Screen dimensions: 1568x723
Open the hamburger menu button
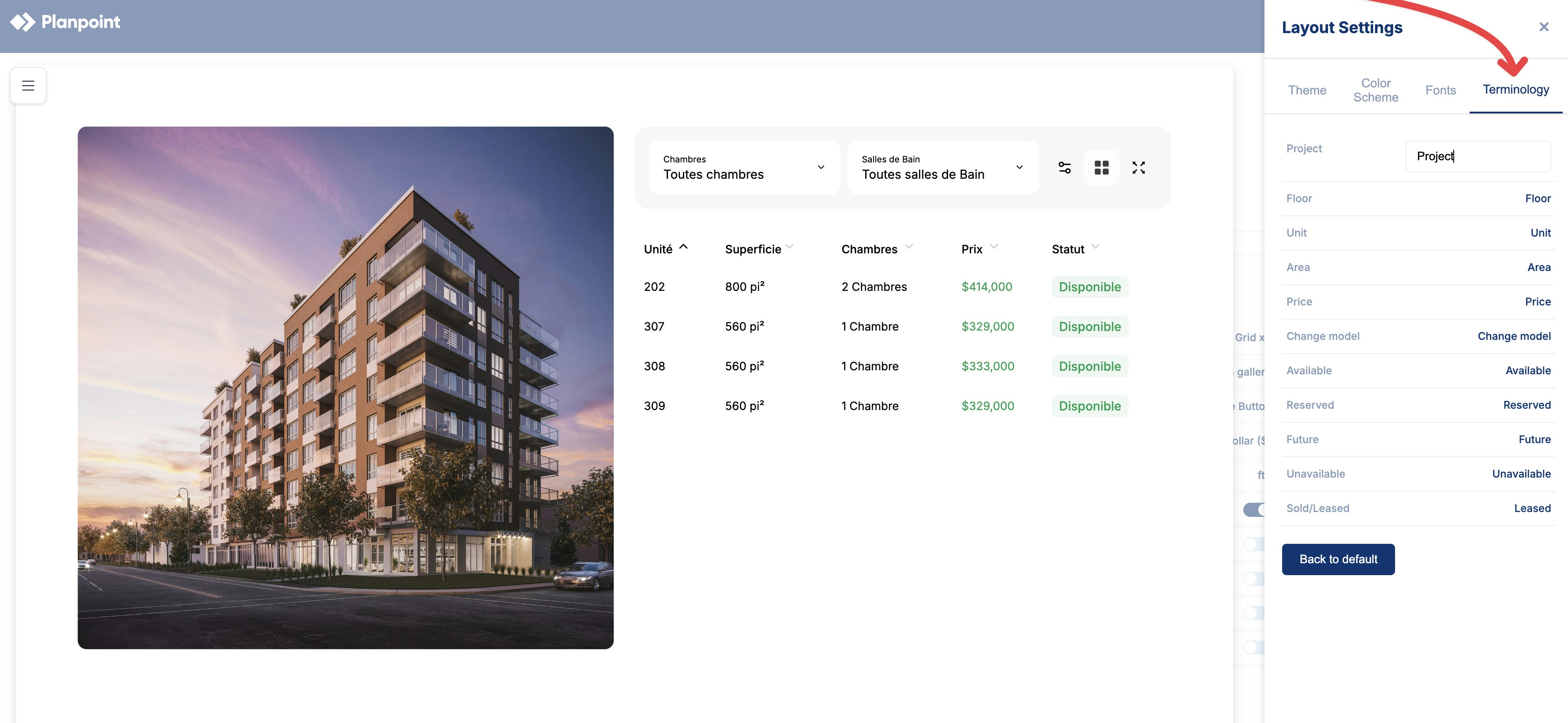28,86
